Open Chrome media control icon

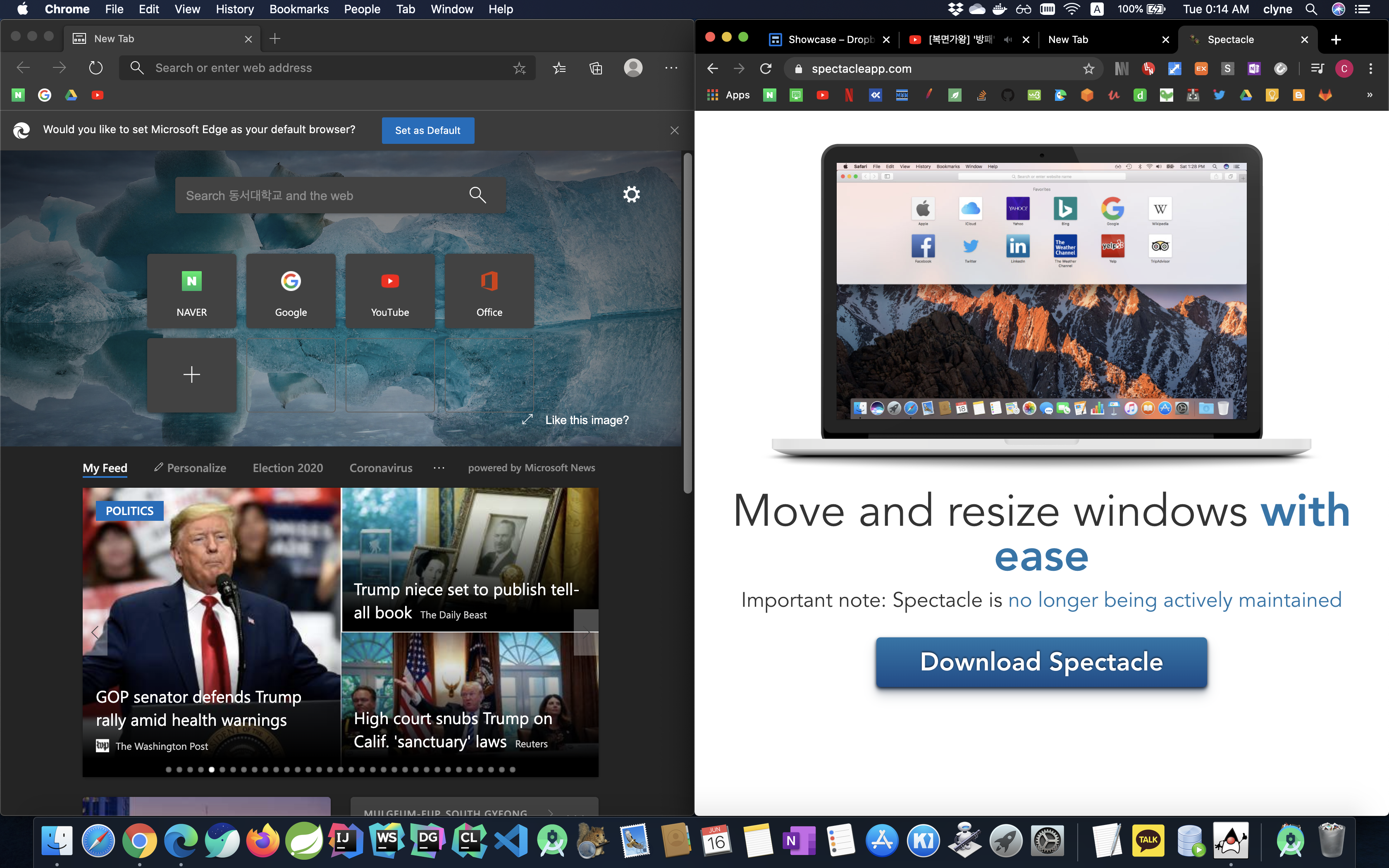pyautogui.click(x=1317, y=69)
